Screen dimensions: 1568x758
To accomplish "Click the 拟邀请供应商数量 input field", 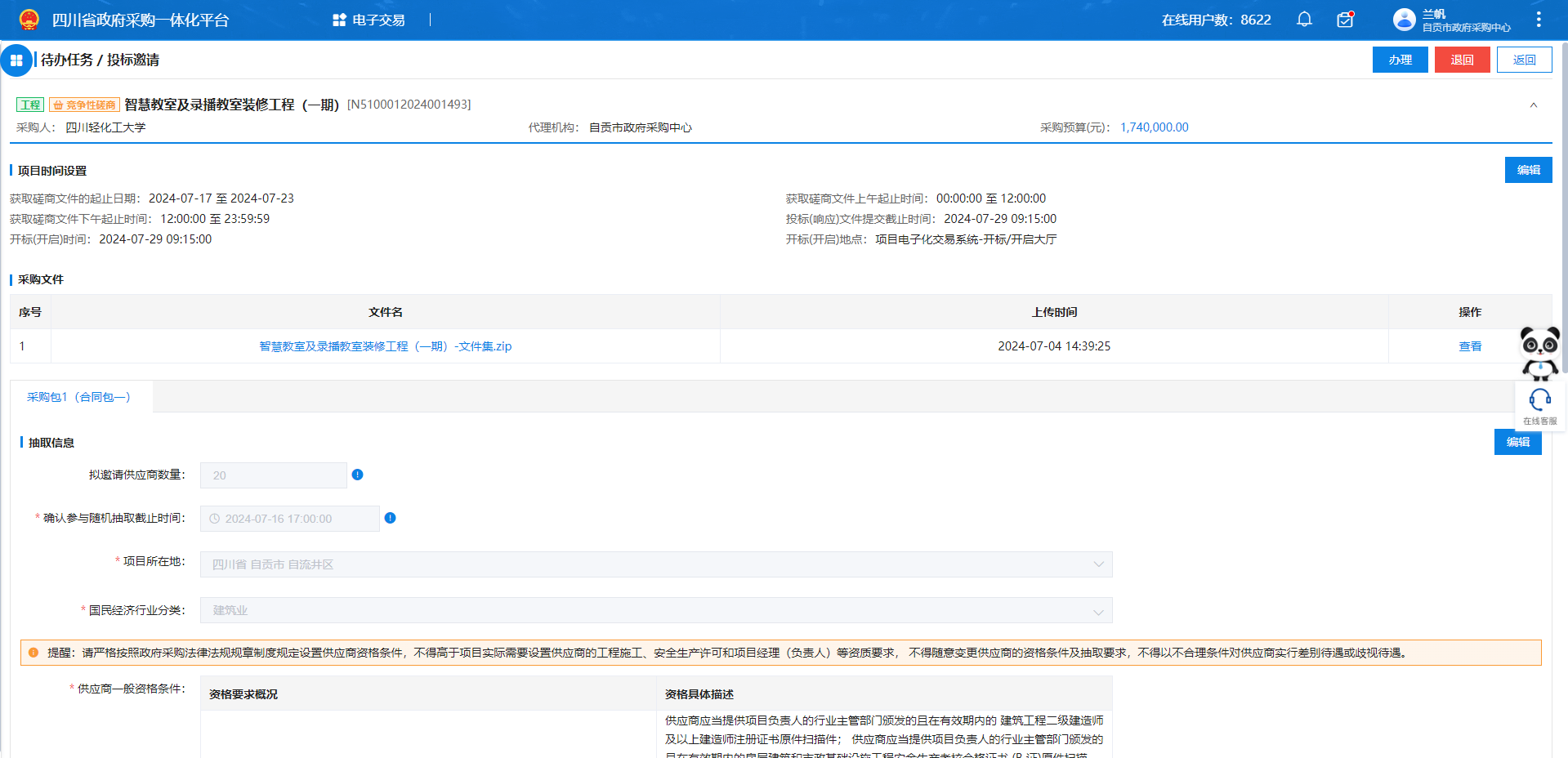I will [274, 475].
